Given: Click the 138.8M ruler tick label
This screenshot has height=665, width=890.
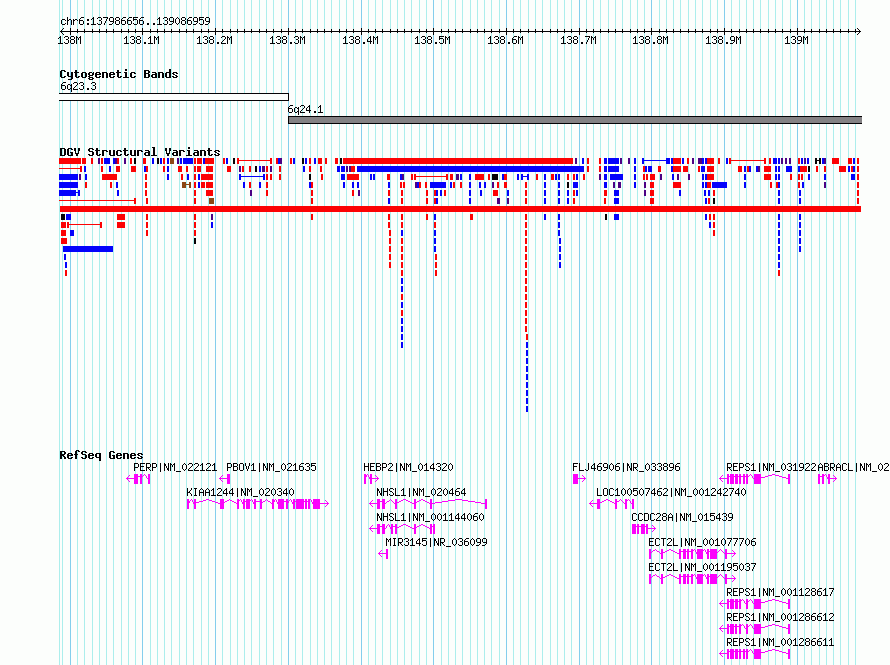Looking at the screenshot, I should coord(650,40).
